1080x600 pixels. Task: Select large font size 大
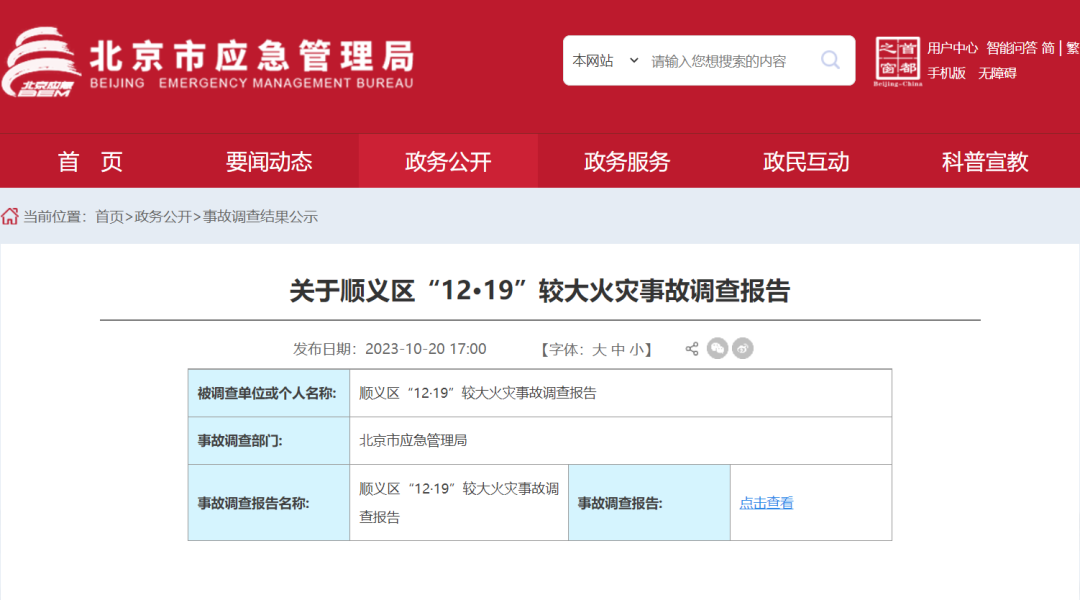[599, 349]
